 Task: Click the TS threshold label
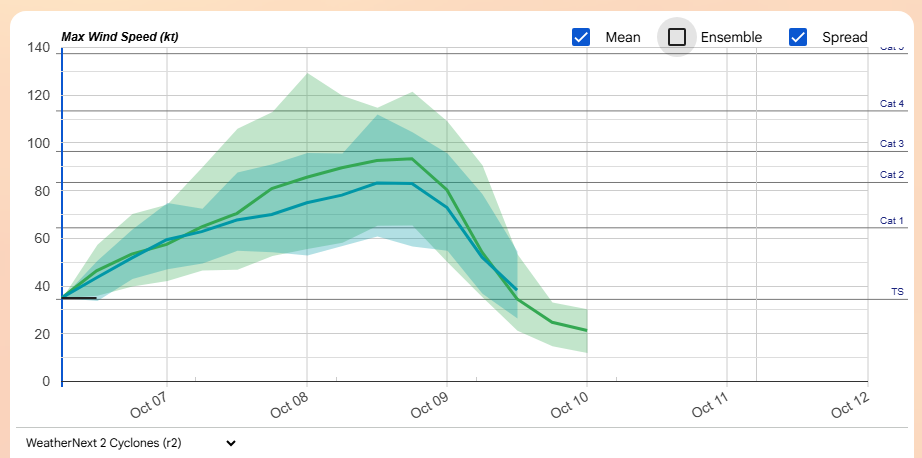pyautogui.click(x=897, y=292)
